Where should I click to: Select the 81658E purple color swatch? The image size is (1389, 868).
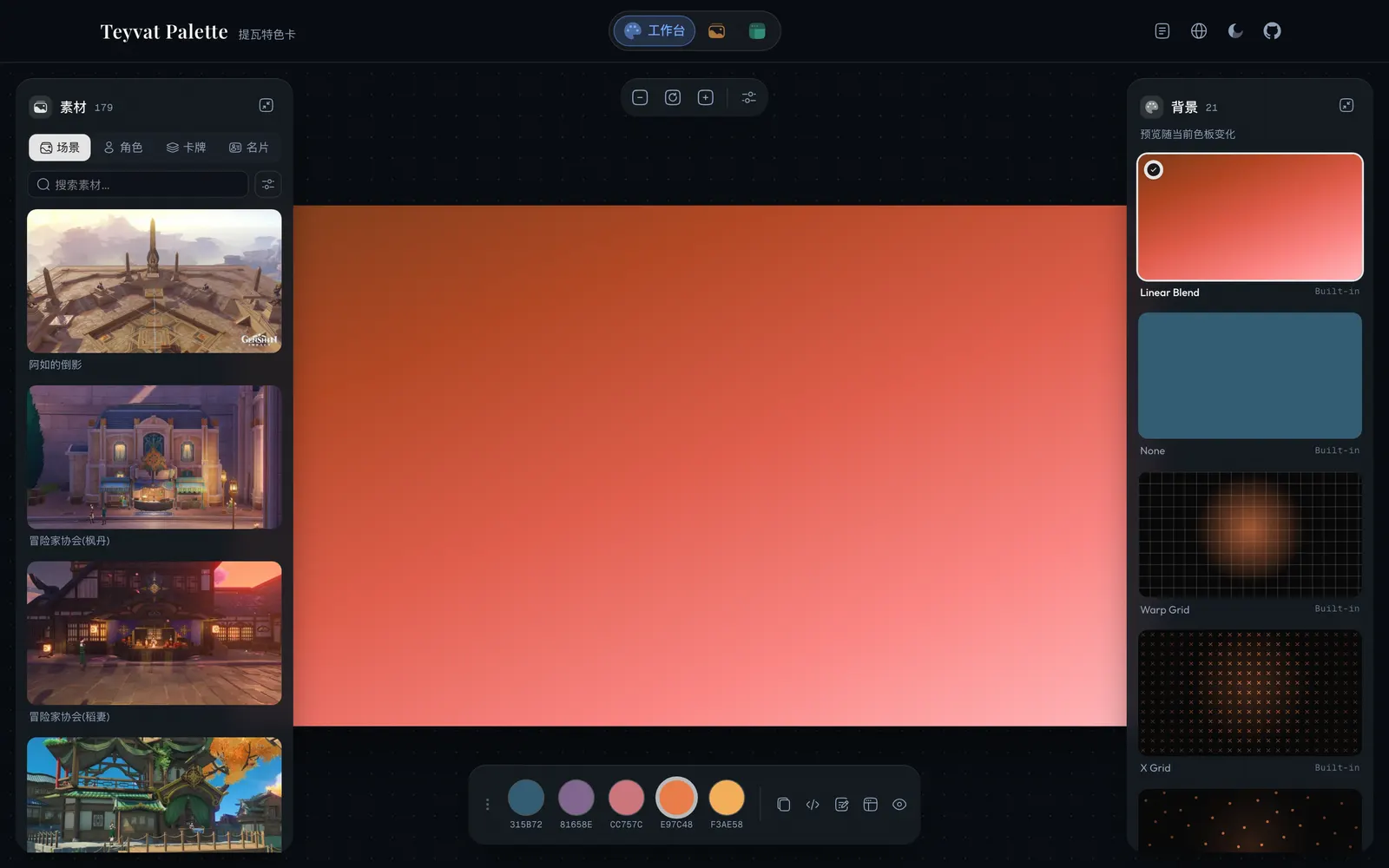coord(576,797)
